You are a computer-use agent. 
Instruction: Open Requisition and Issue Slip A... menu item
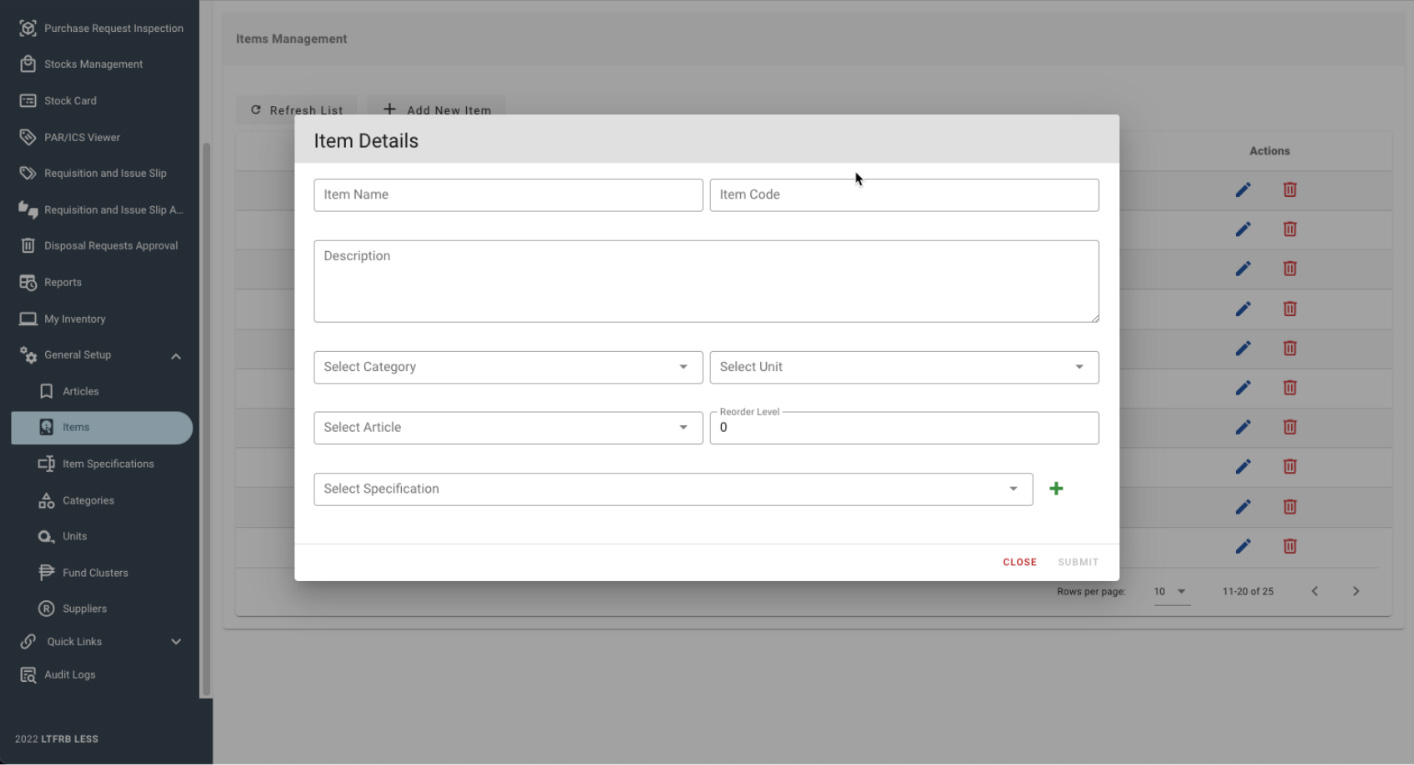102,210
